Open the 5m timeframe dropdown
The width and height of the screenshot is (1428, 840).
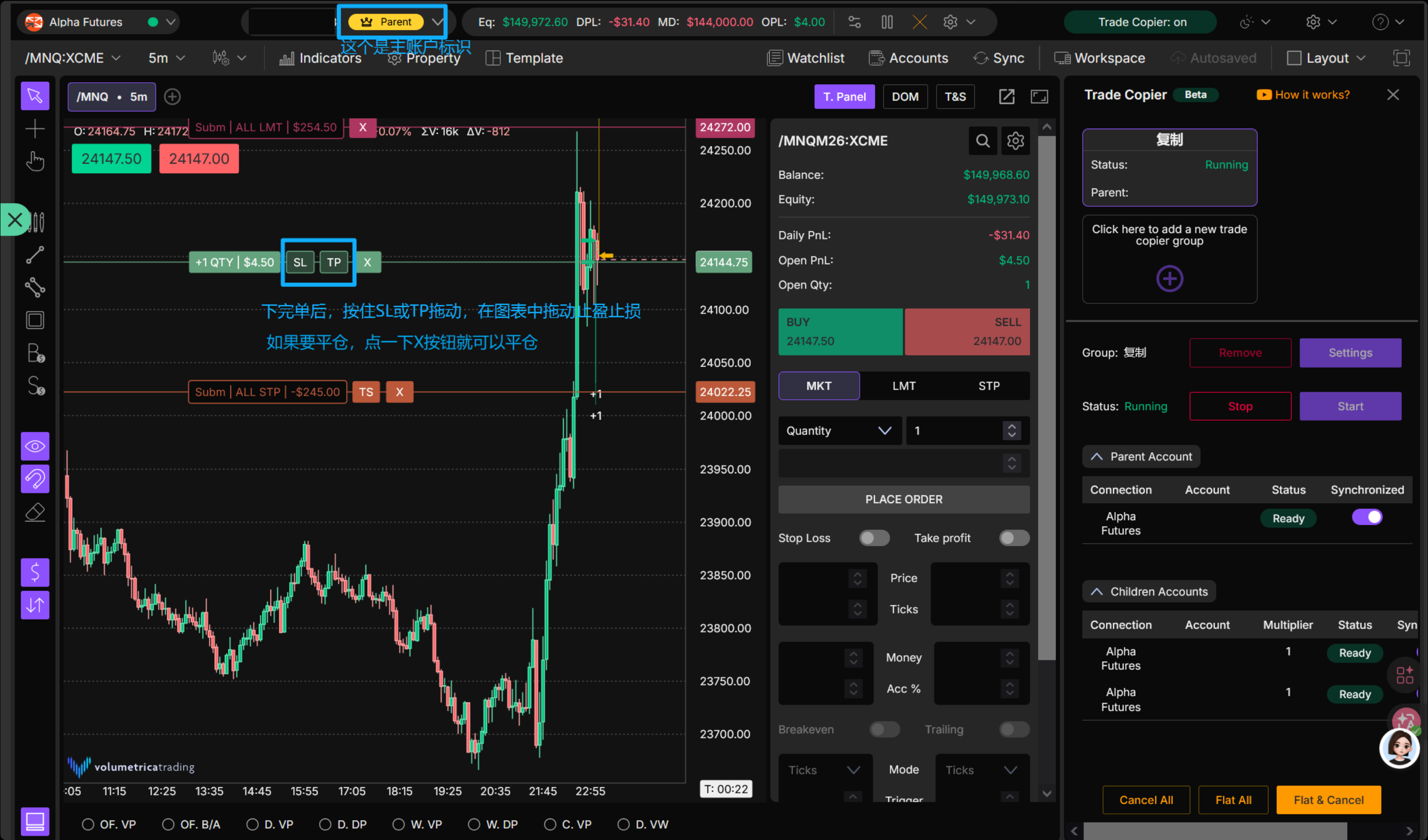click(166, 57)
